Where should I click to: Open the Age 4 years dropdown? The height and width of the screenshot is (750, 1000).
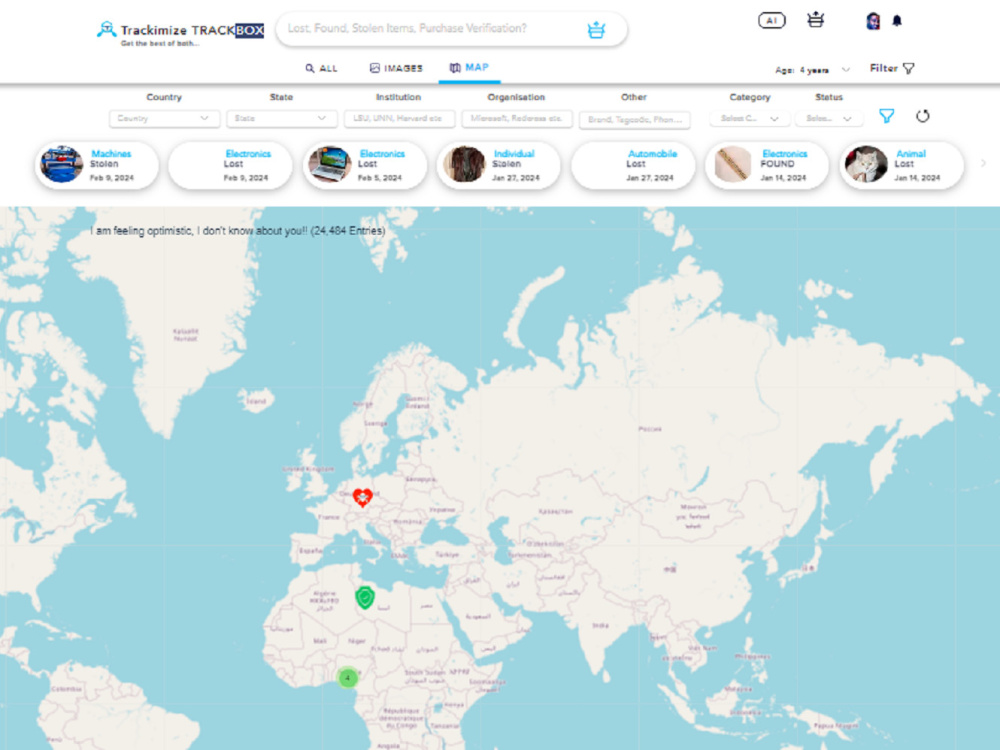[x=812, y=70]
